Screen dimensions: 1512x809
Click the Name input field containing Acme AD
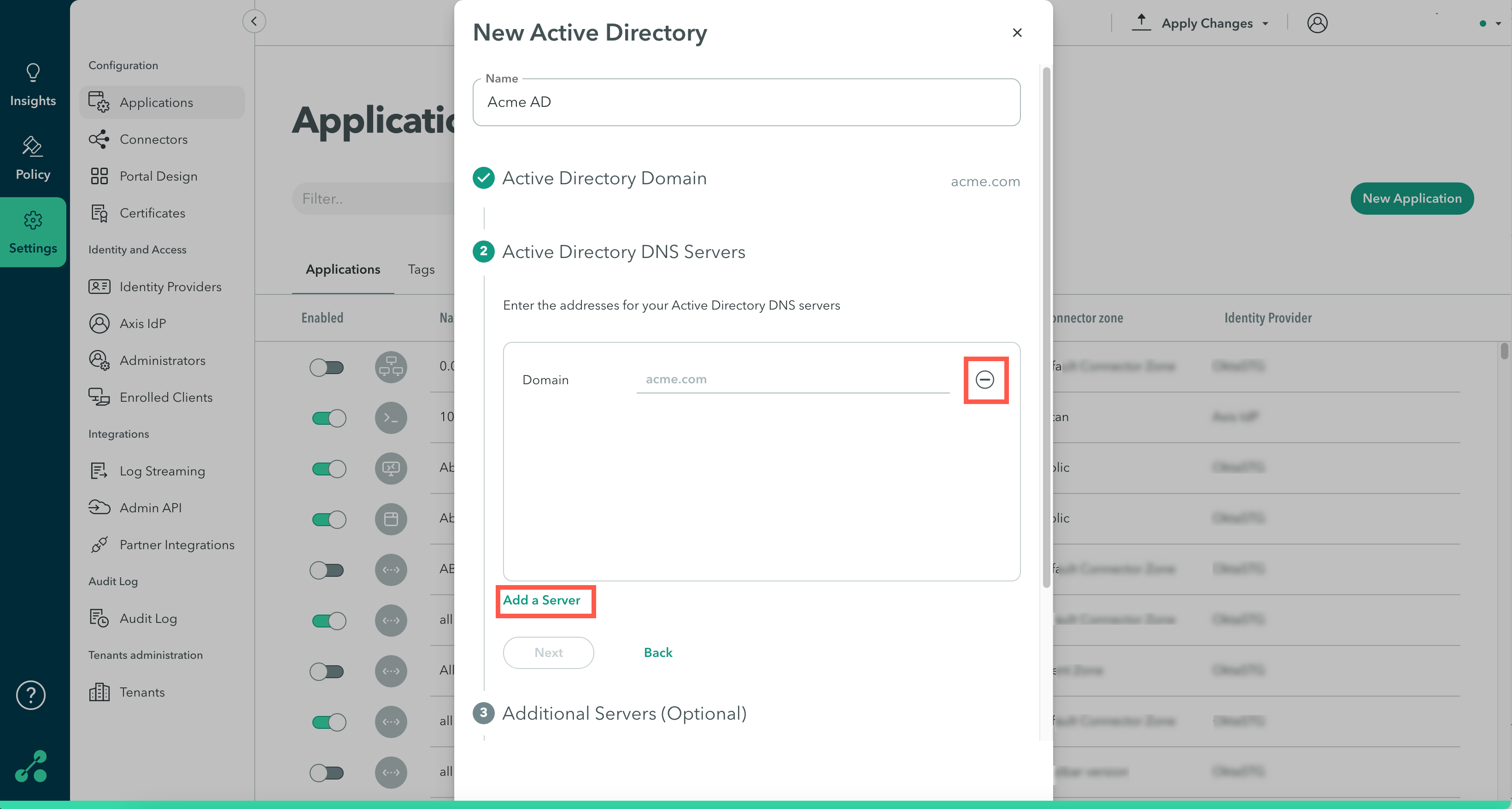click(745, 102)
